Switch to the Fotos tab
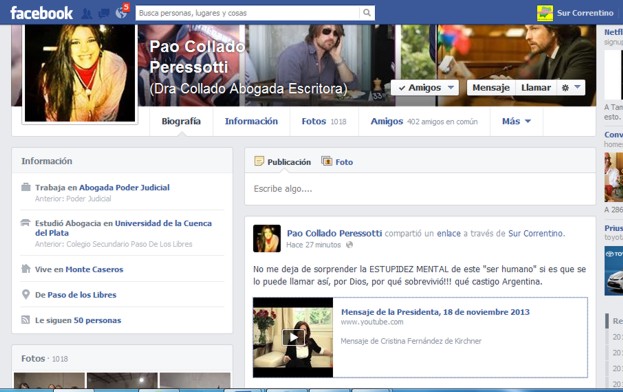 324,122
